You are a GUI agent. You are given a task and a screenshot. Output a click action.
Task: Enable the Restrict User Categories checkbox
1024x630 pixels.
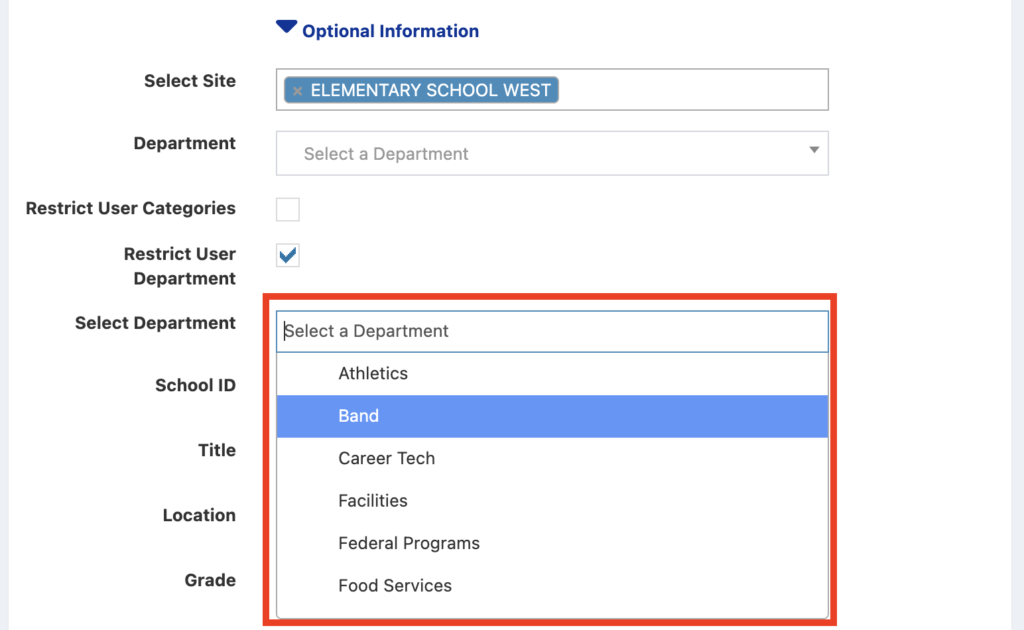(288, 209)
